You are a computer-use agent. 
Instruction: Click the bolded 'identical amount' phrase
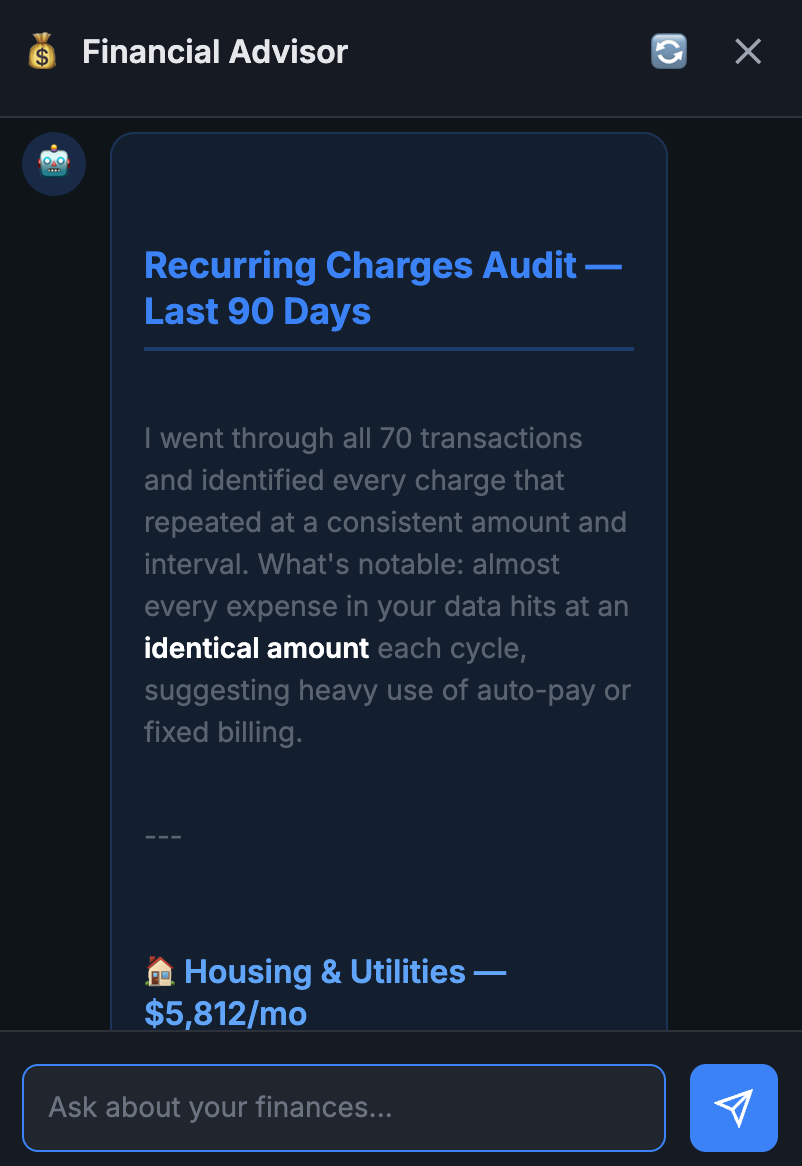[x=256, y=648]
